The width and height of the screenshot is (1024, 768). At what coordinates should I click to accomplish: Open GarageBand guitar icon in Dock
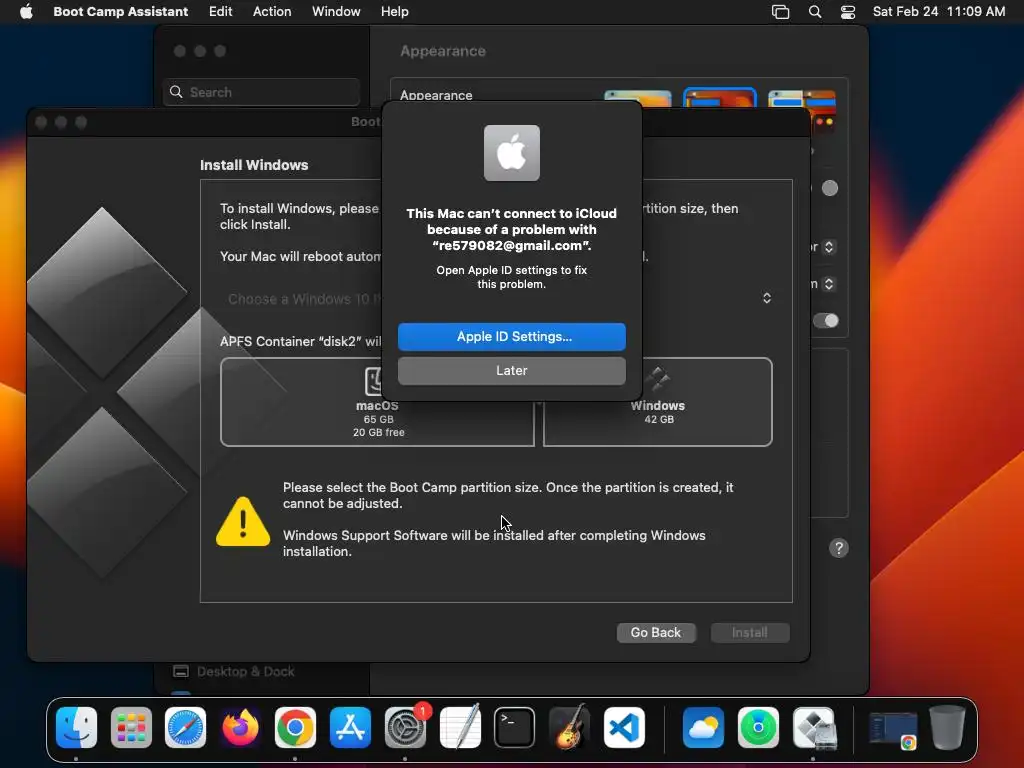click(x=569, y=727)
